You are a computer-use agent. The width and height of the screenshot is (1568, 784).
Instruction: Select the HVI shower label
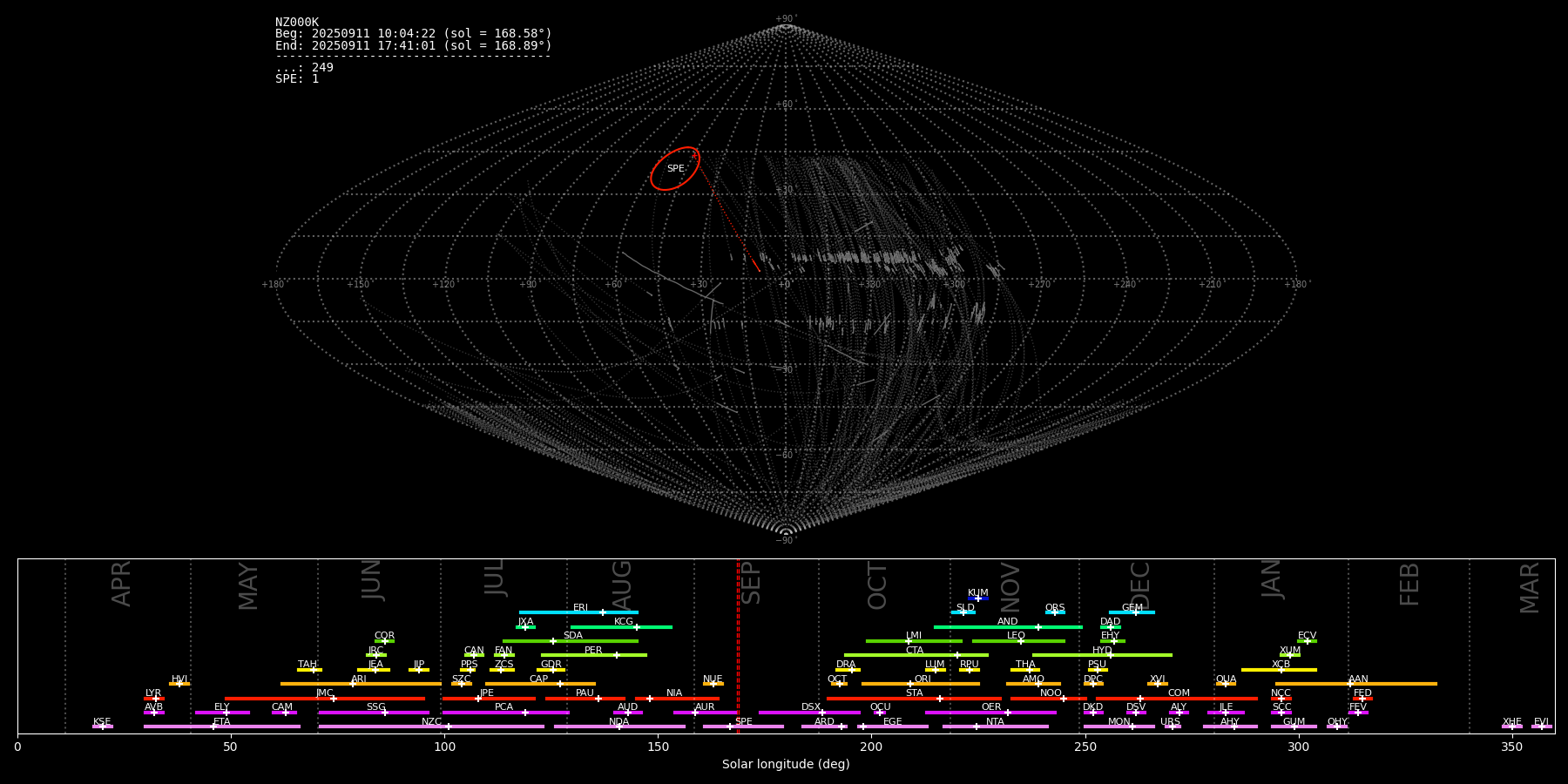point(179,679)
